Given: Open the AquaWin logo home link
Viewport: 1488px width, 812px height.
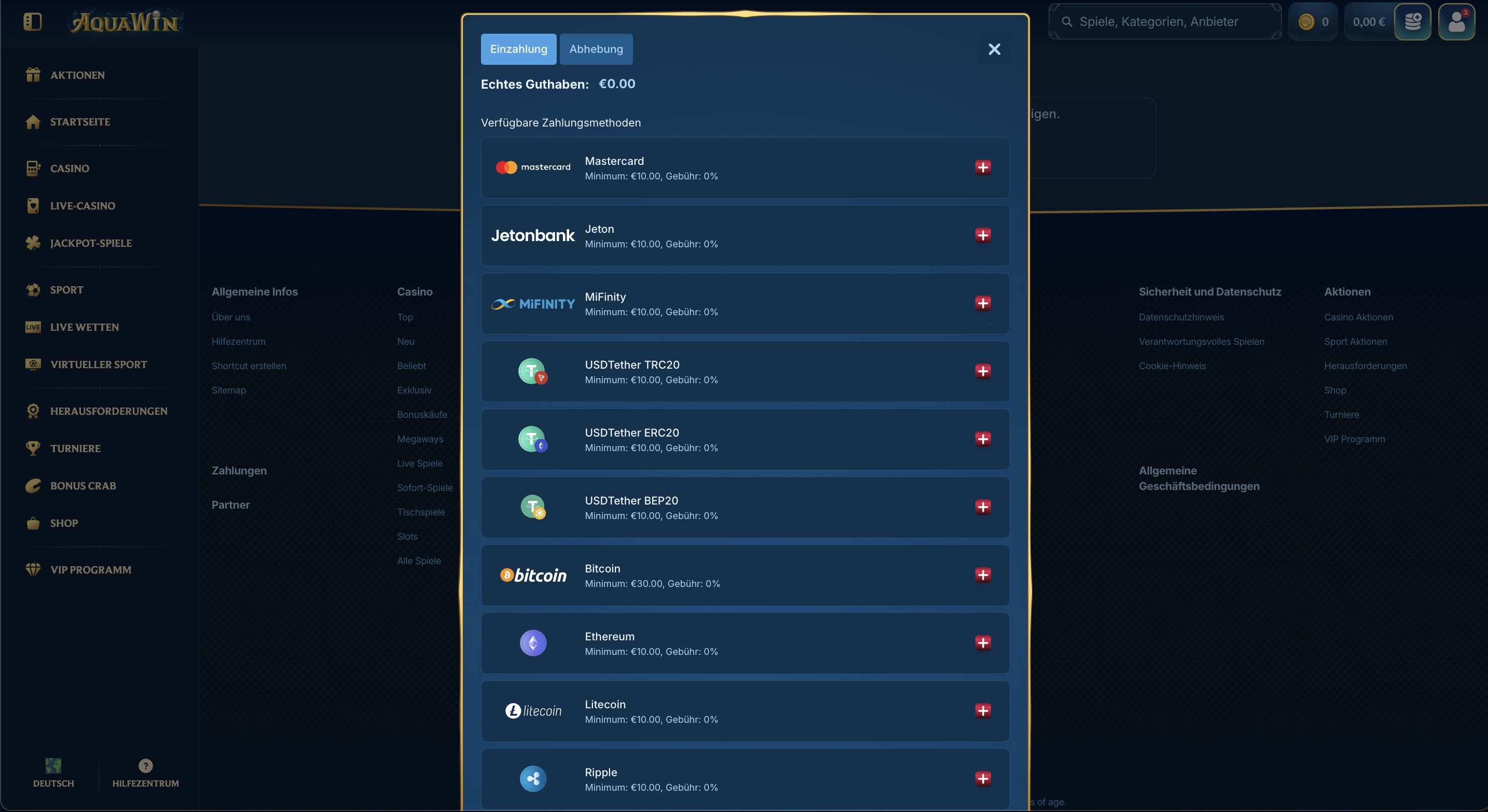Looking at the screenshot, I should coord(125,22).
